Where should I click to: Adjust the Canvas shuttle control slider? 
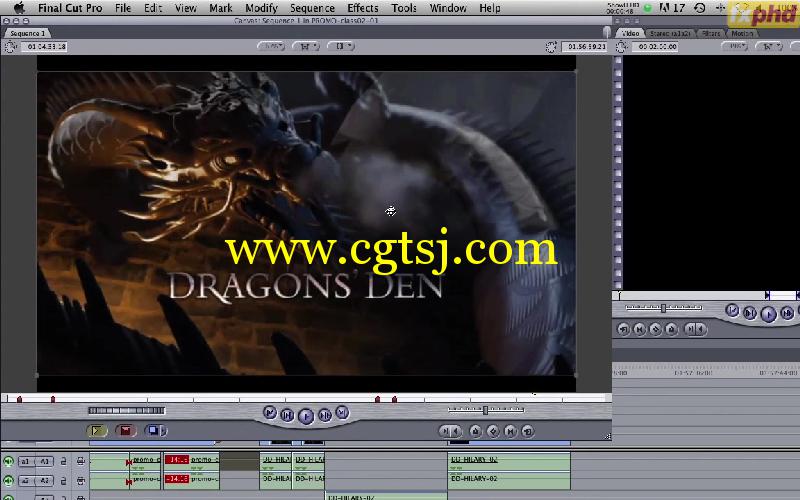(486, 410)
